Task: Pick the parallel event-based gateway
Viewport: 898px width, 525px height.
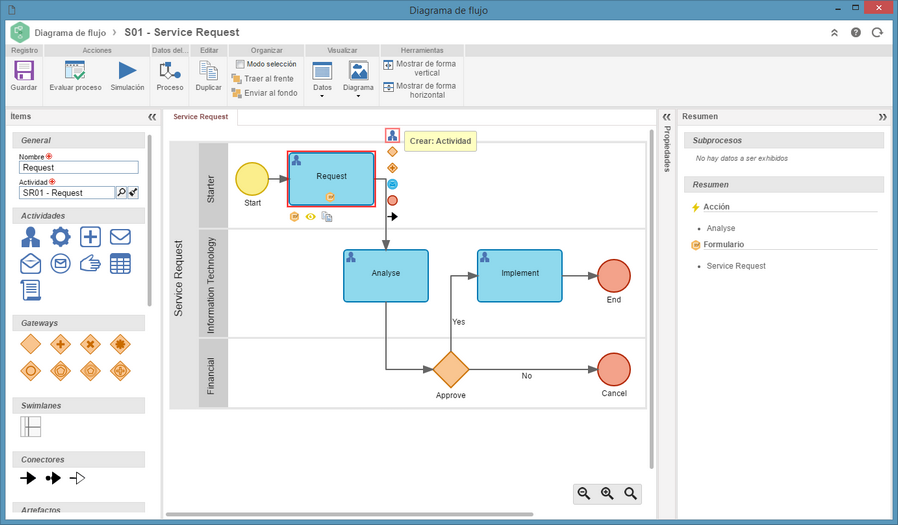Action: click(120, 371)
